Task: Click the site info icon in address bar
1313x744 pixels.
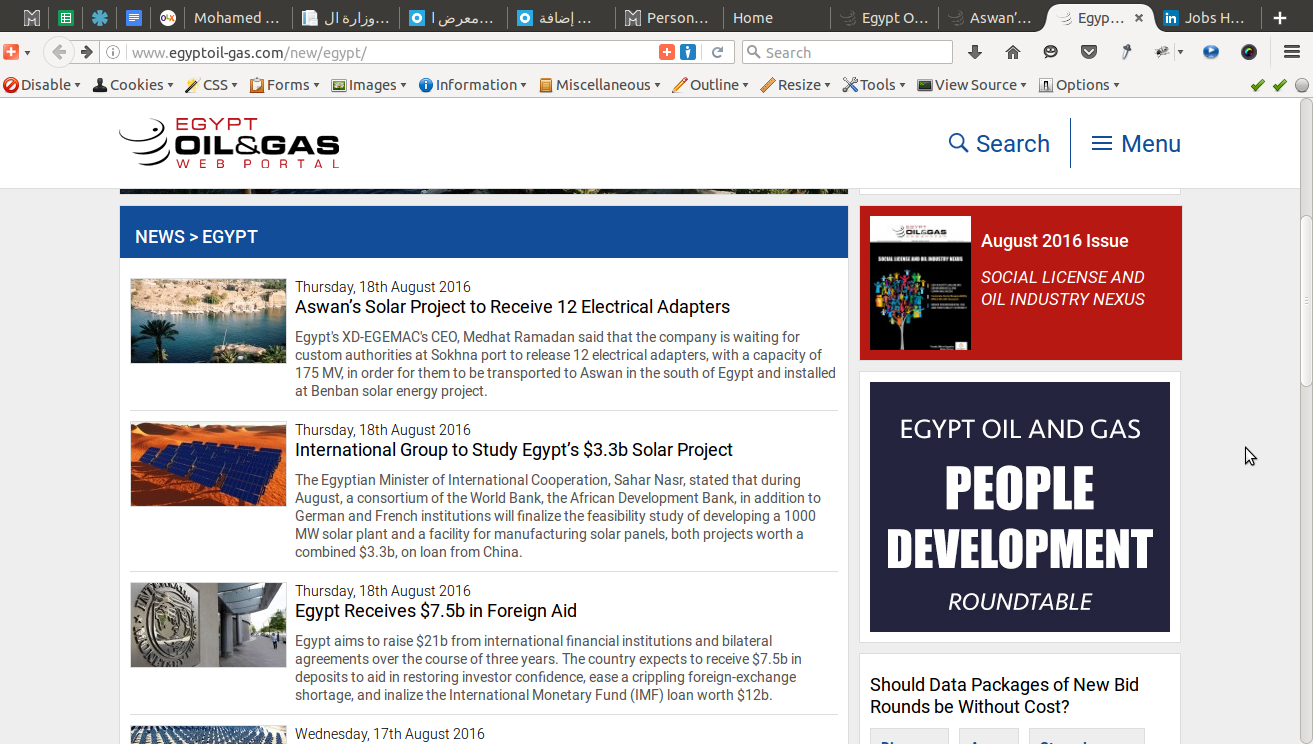Action: coord(114,52)
